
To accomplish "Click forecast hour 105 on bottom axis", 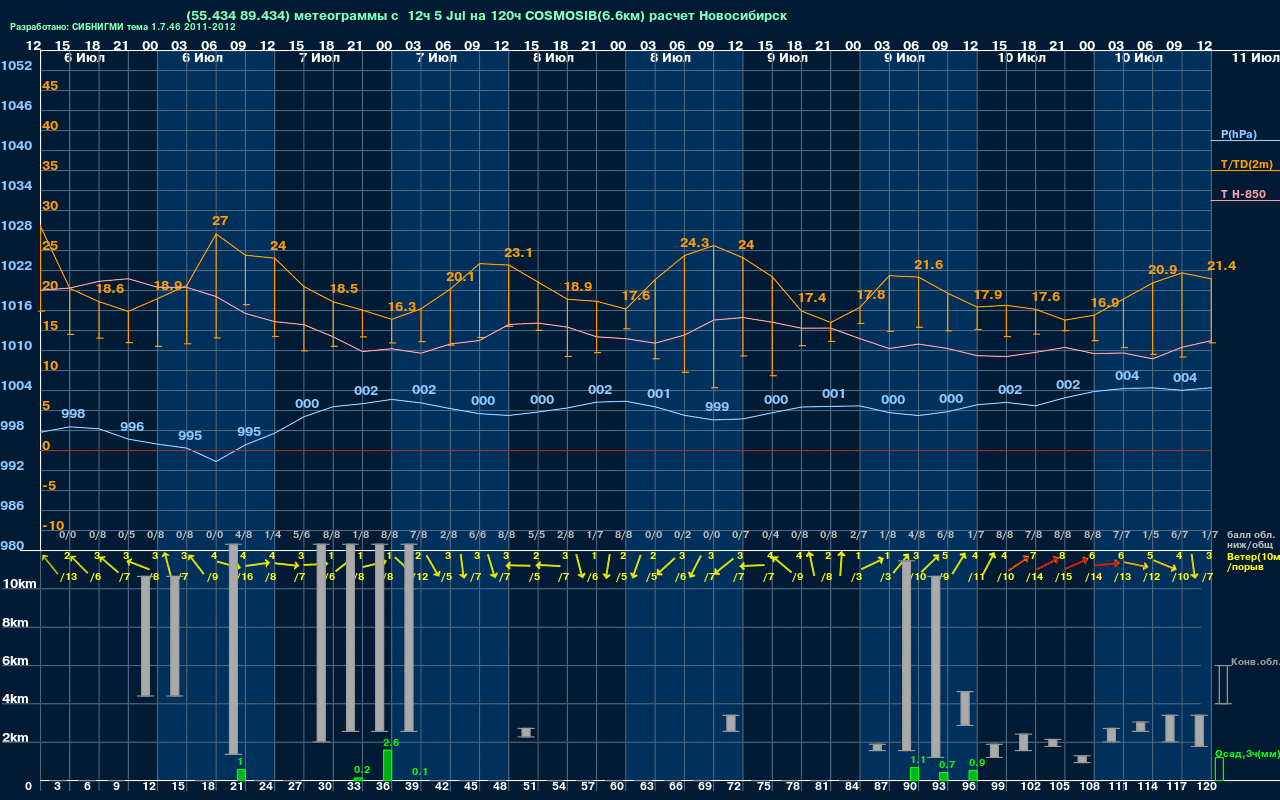I will pos(1060,787).
